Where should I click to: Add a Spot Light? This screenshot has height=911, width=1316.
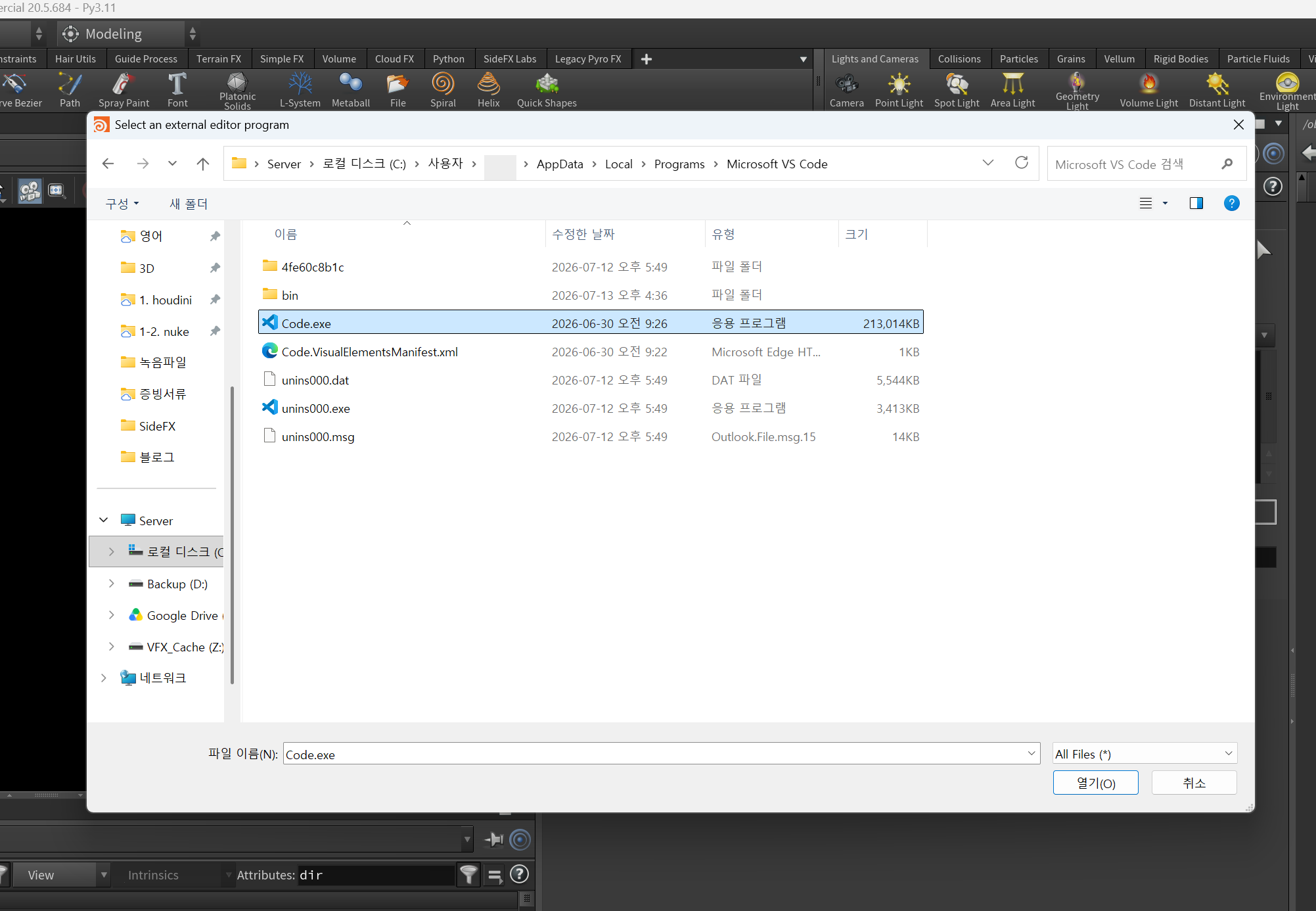point(957,90)
